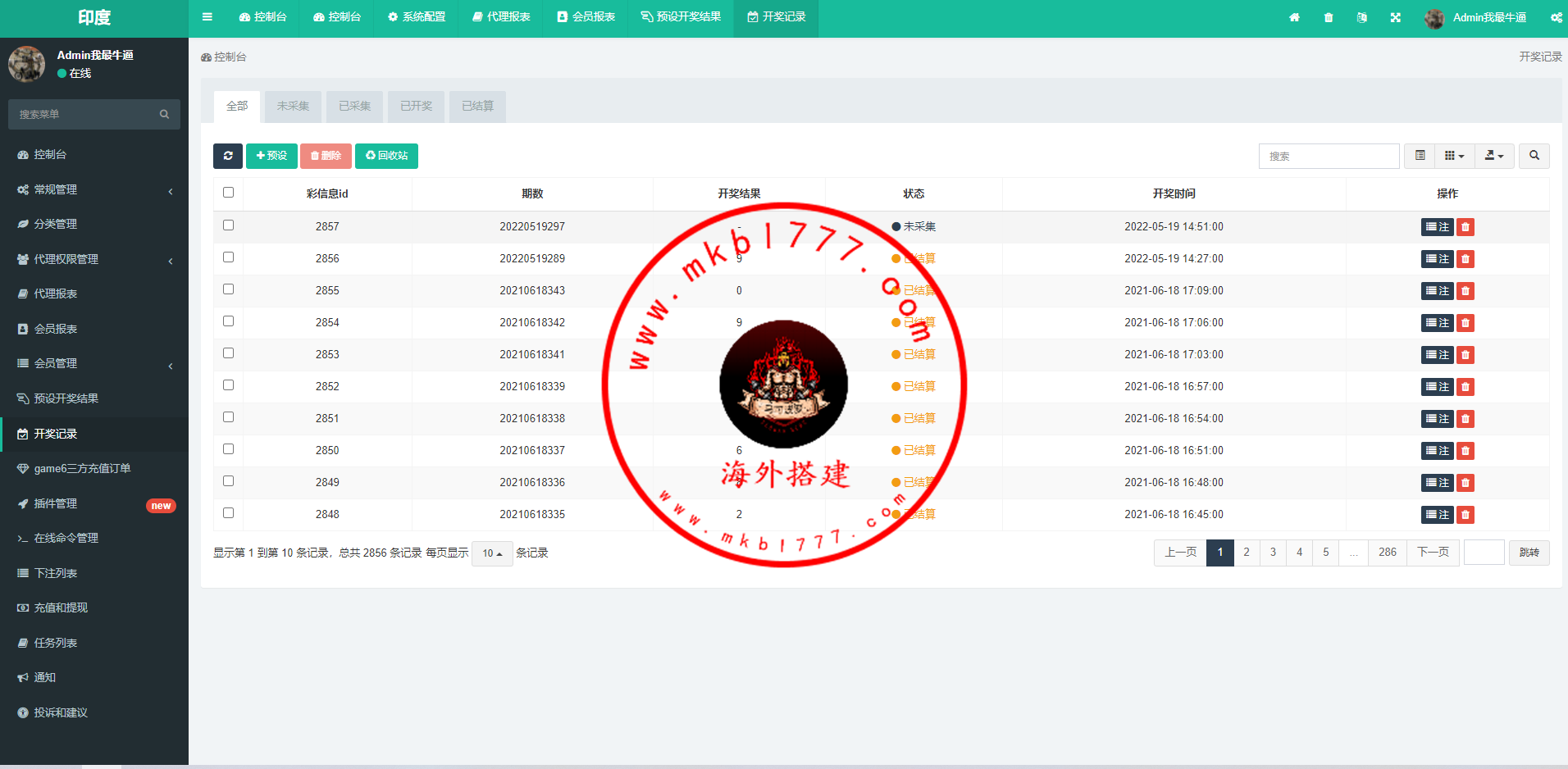Delete row 2851 with red trash icon

(x=1465, y=419)
